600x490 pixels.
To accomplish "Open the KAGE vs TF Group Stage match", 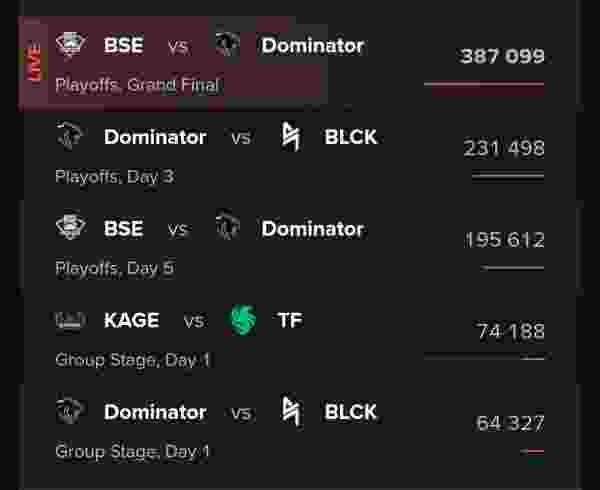I will coord(300,339).
